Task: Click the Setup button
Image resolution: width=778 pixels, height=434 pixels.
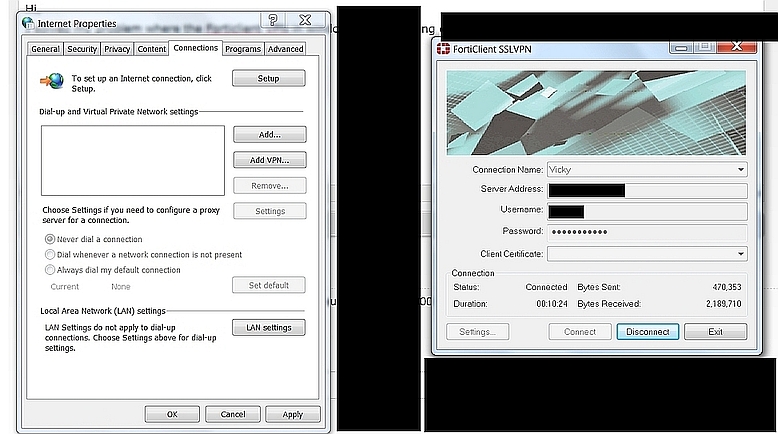Action: [x=268, y=78]
